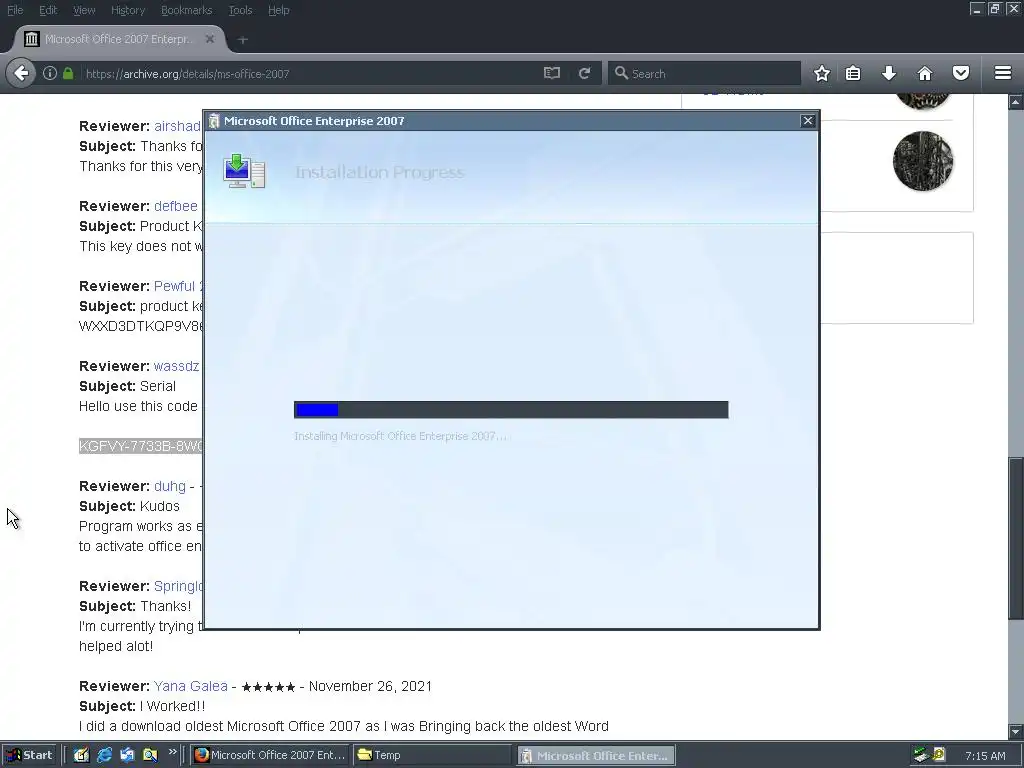Toggle reader view icon in address bar
The height and width of the screenshot is (768, 1024).
point(552,73)
